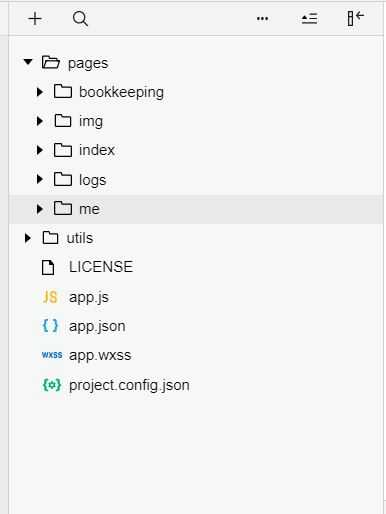
Task: Open the three-dots more options menu
Action: point(262,19)
